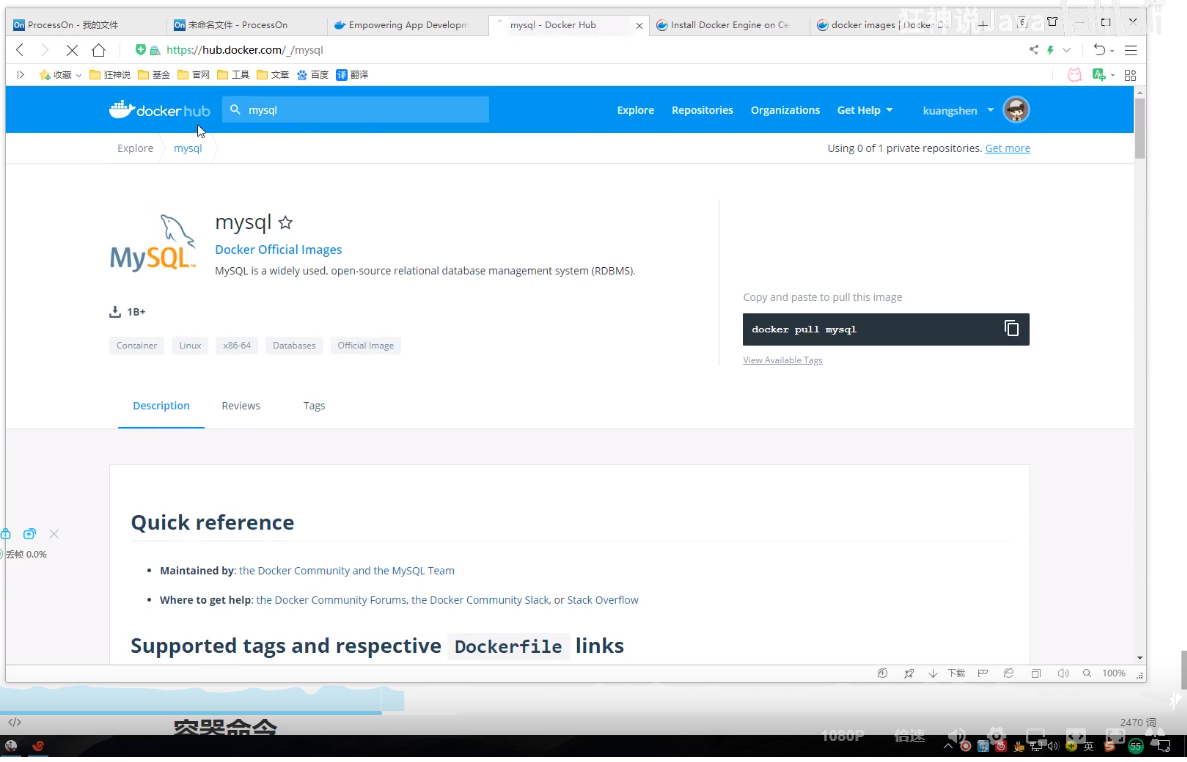Copy the docker pull mysql command
The image size is (1187, 762).
(1011, 328)
